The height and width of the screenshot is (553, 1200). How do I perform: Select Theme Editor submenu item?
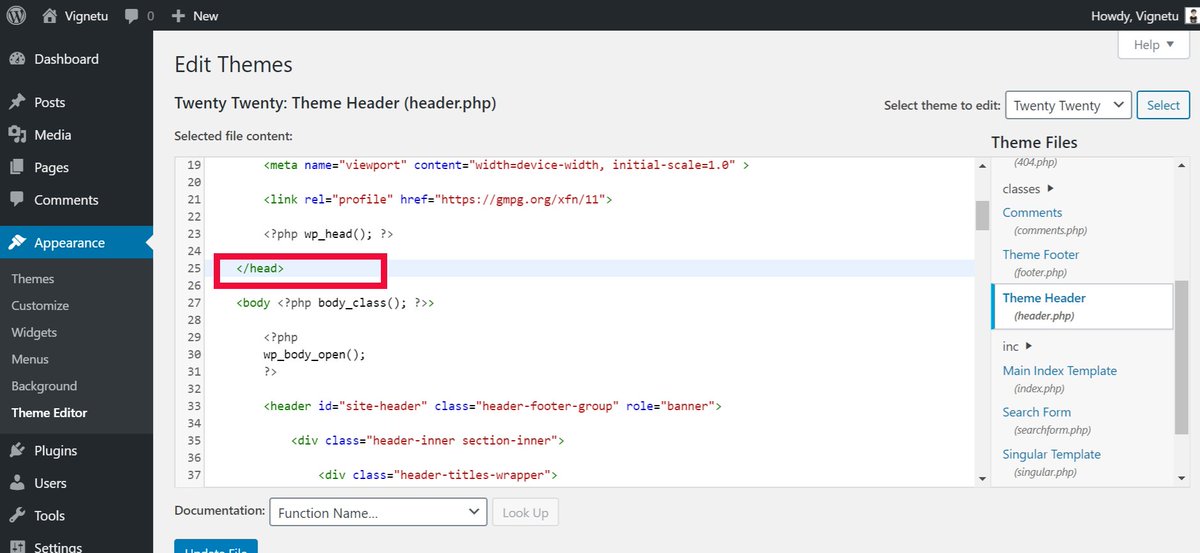click(x=49, y=413)
